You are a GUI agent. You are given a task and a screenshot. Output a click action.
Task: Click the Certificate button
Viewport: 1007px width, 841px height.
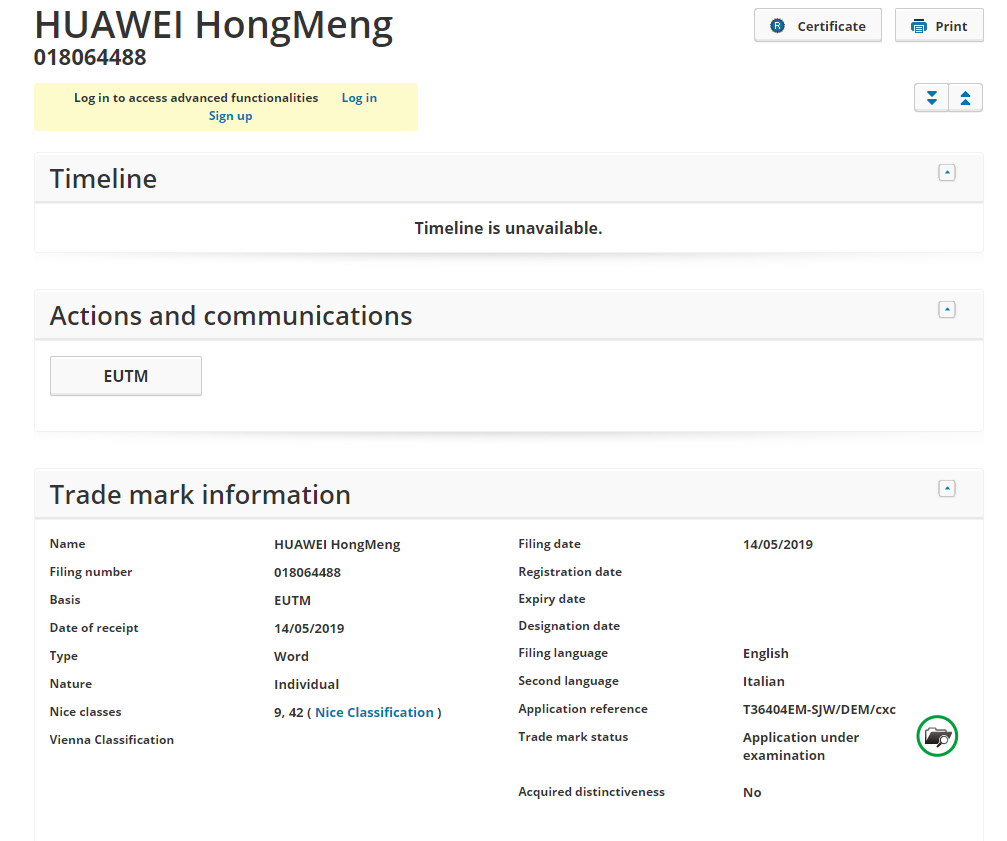(818, 26)
